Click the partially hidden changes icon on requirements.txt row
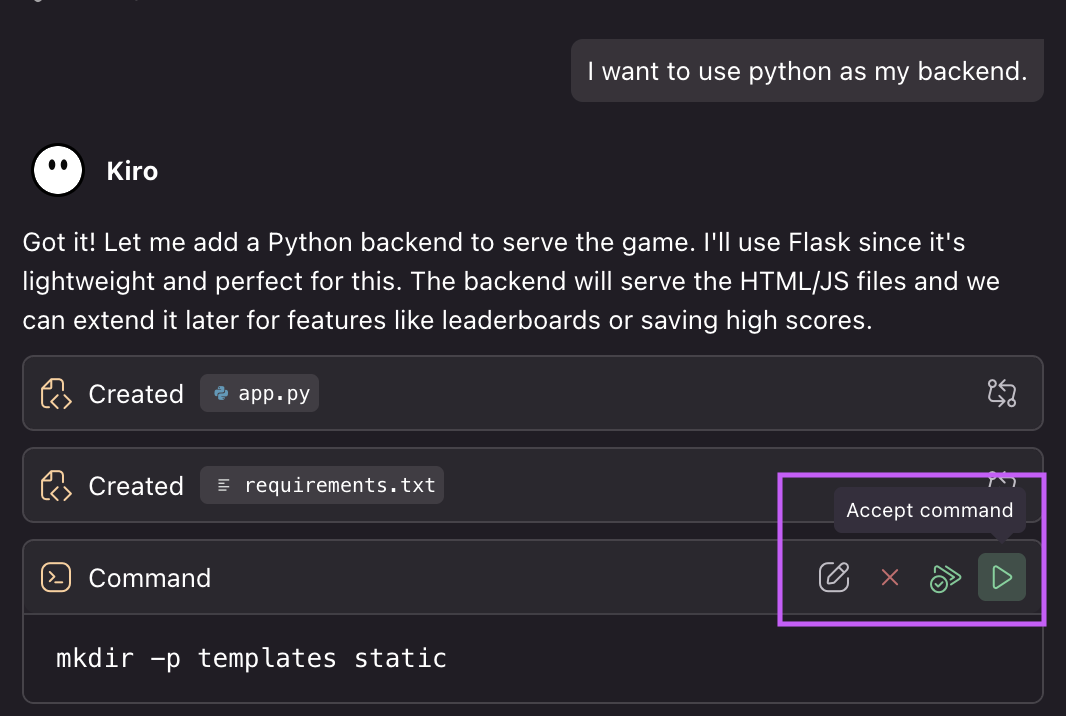 1002,478
